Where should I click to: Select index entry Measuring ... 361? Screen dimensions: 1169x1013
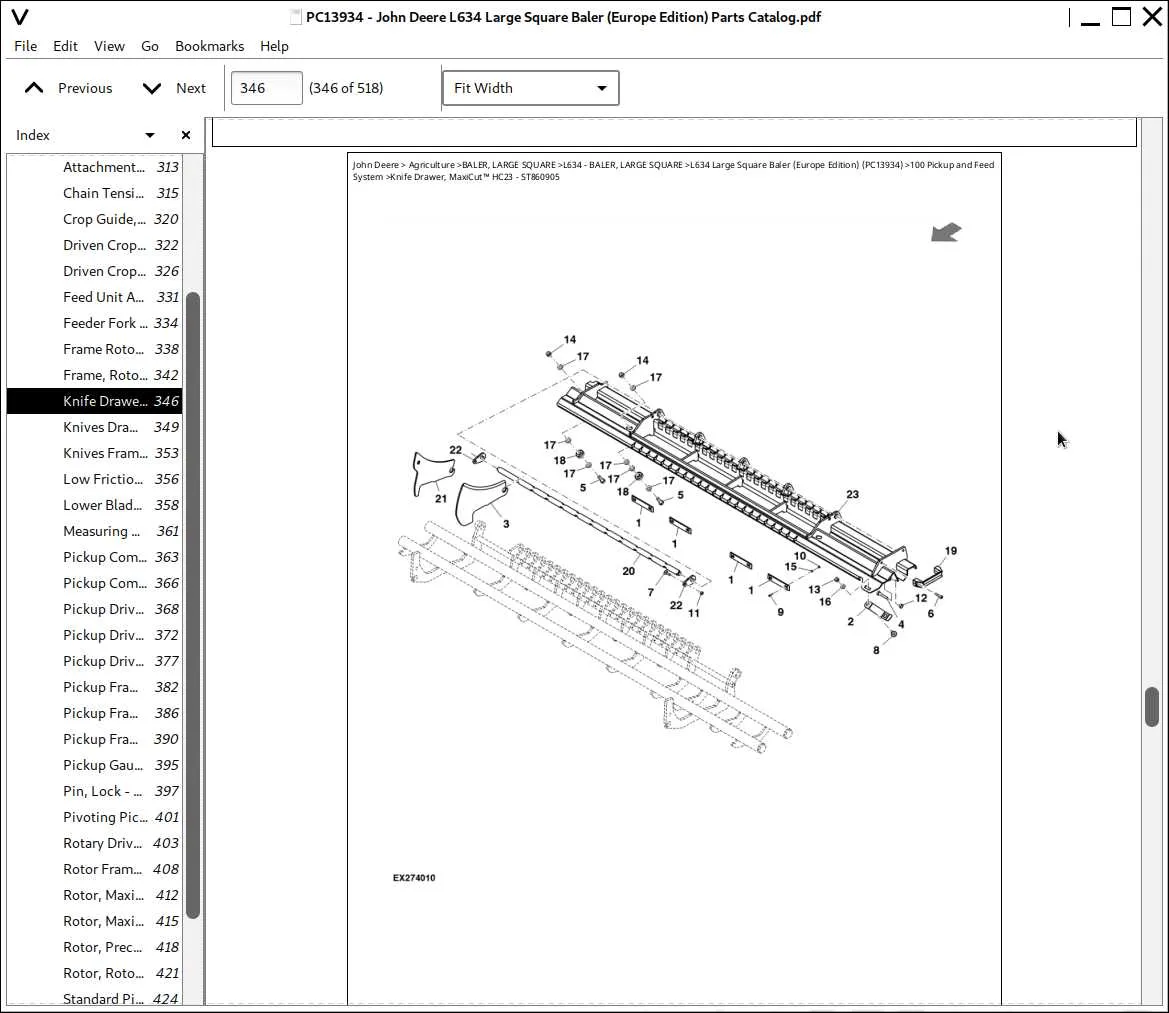coord(95,531)
